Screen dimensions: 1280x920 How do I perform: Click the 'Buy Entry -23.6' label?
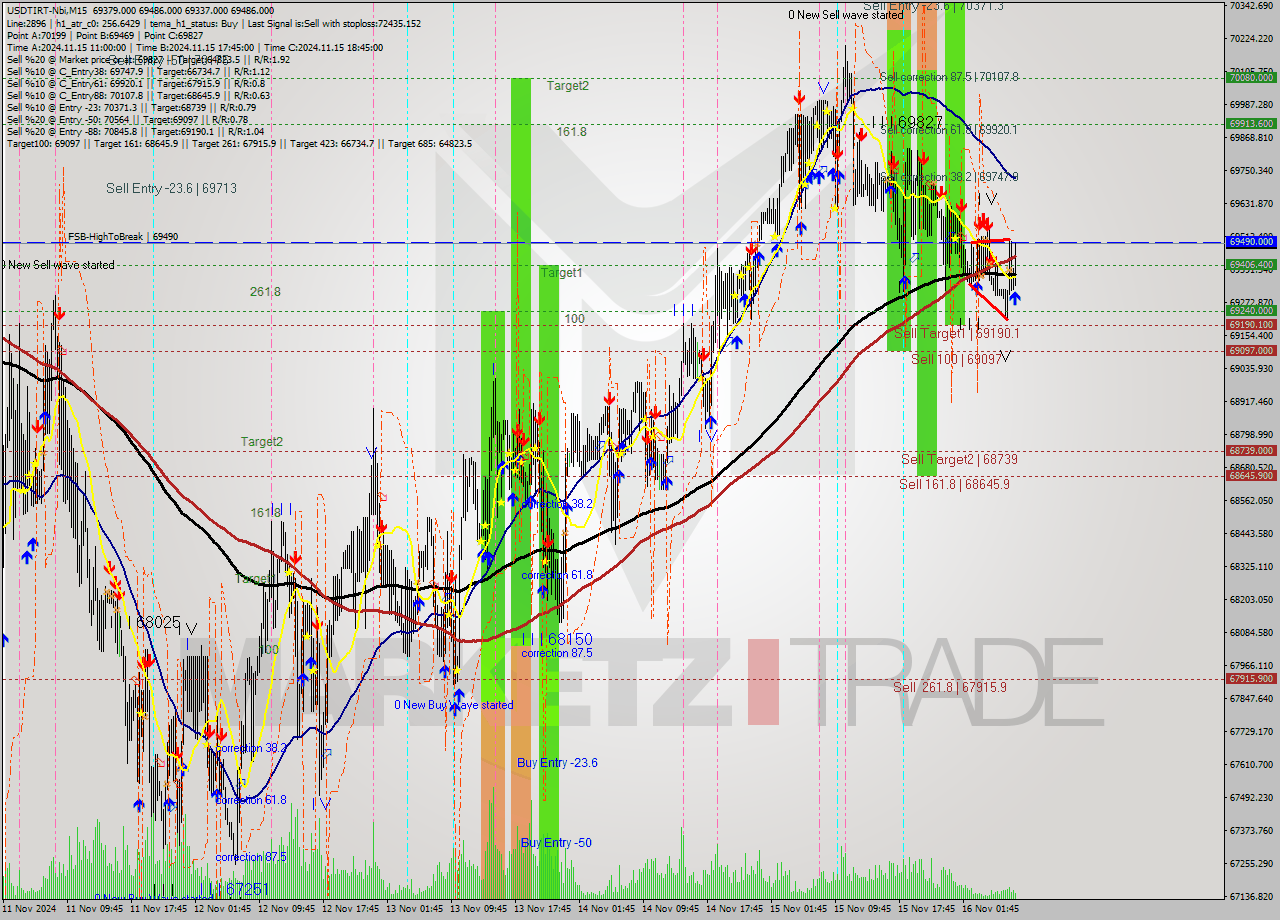557,763
